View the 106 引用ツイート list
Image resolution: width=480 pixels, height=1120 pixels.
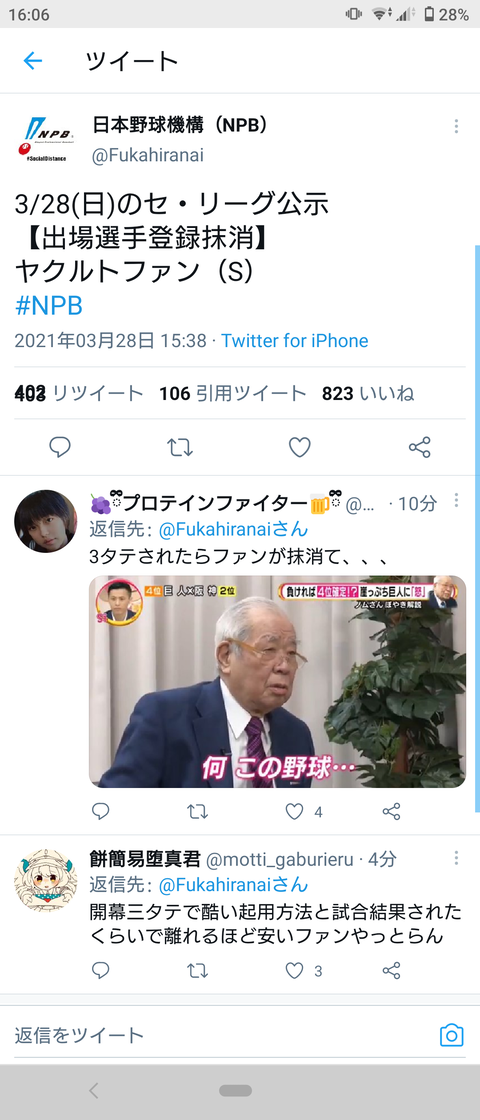pos(233,394)
